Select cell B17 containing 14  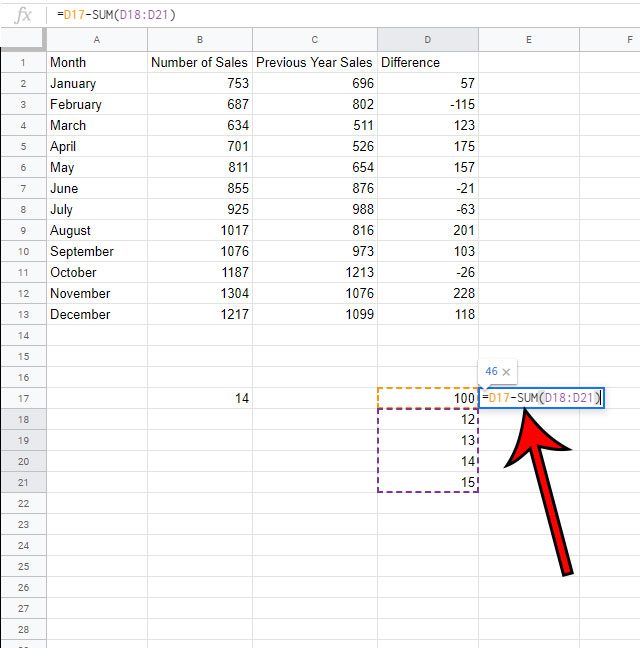200,398
